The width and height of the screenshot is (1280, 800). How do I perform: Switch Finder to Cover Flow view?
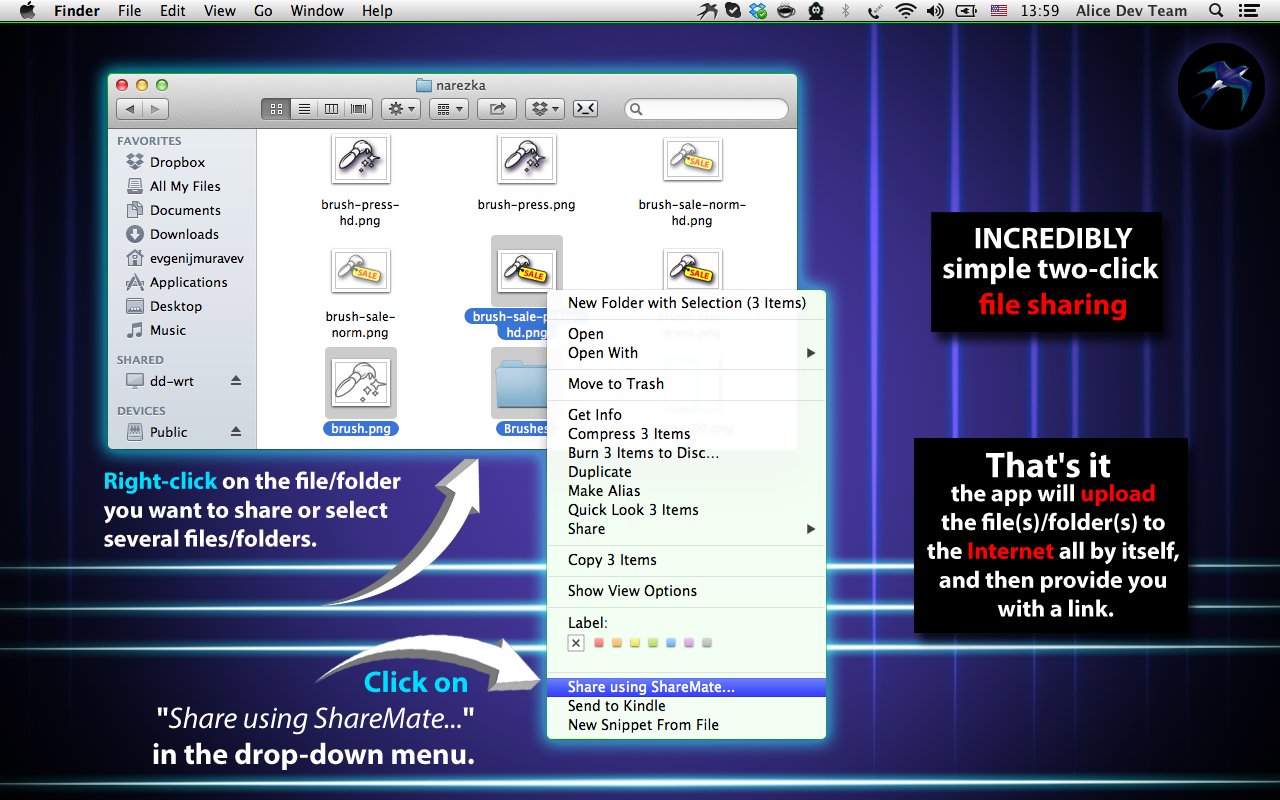[357, 109]
